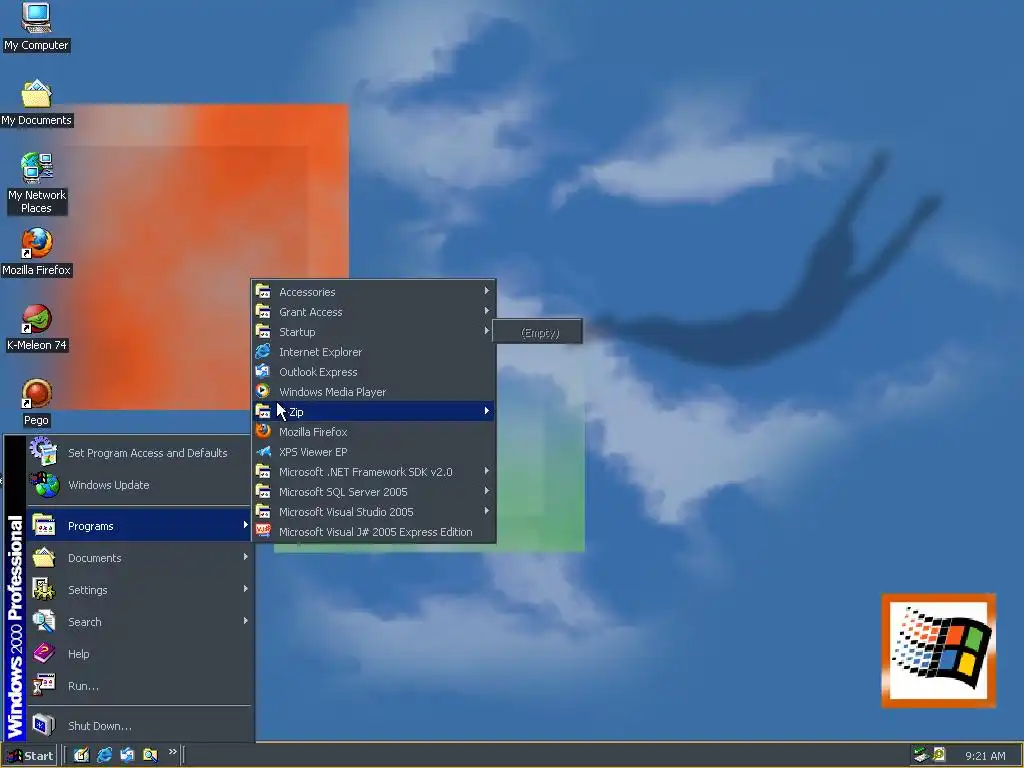Expand the Search submenu arrow
This screenshot has width=1024, height=768.
246,621
